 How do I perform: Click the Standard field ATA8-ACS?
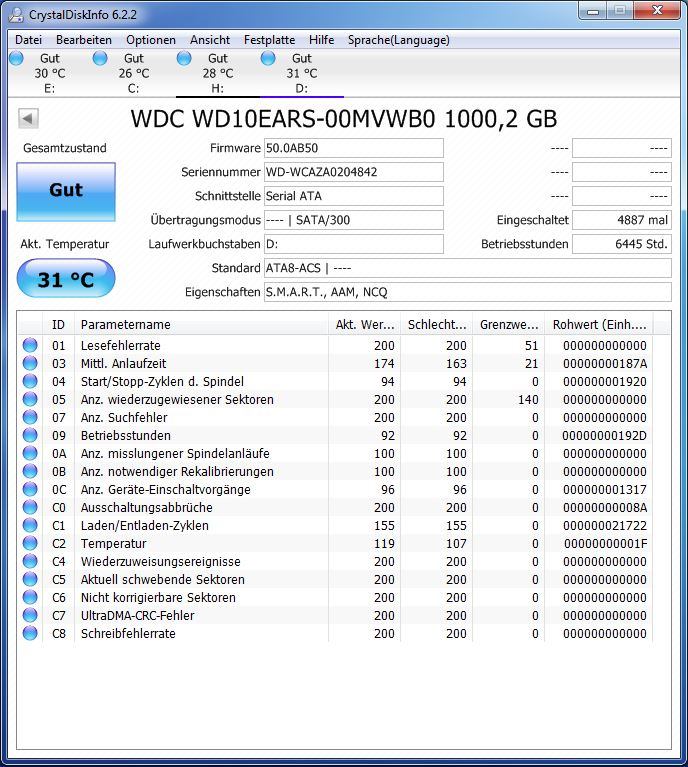pyautogui.click(x=468, y=268)
